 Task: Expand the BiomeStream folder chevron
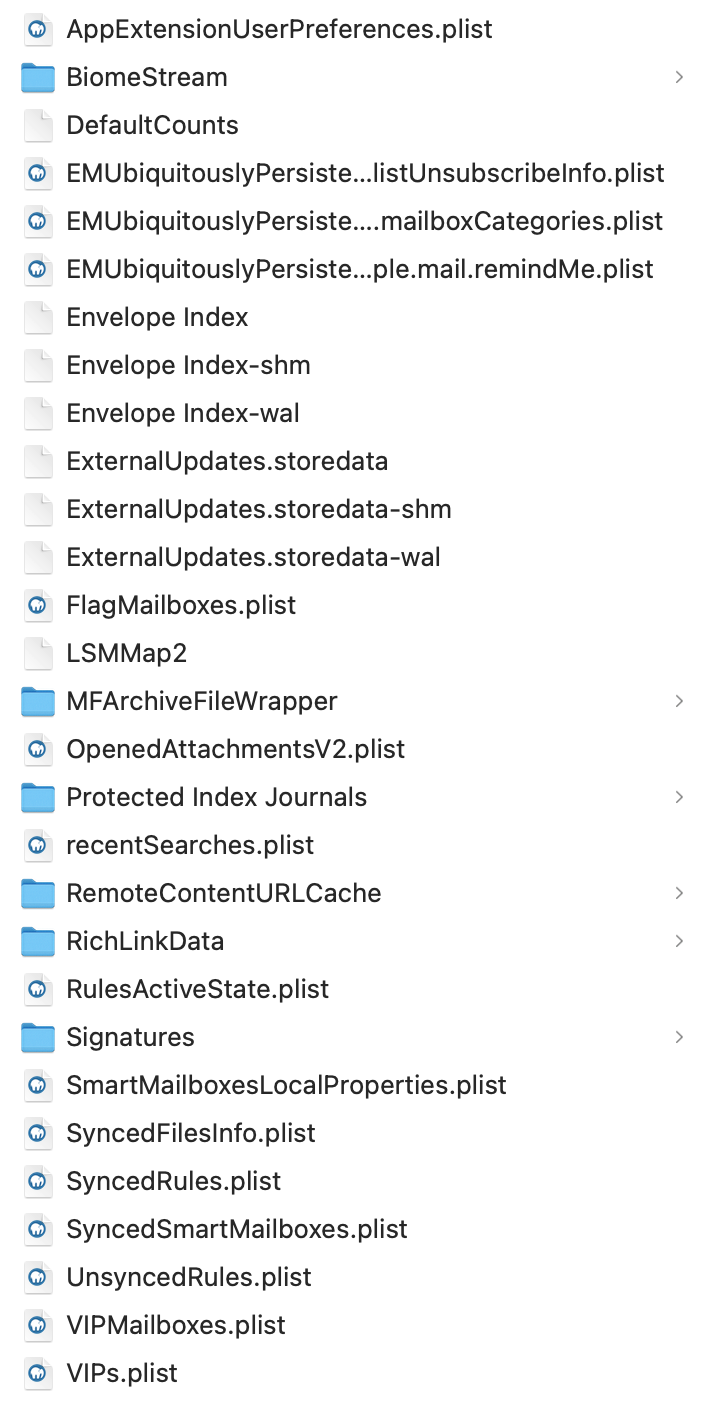click(x=679, y=77)
